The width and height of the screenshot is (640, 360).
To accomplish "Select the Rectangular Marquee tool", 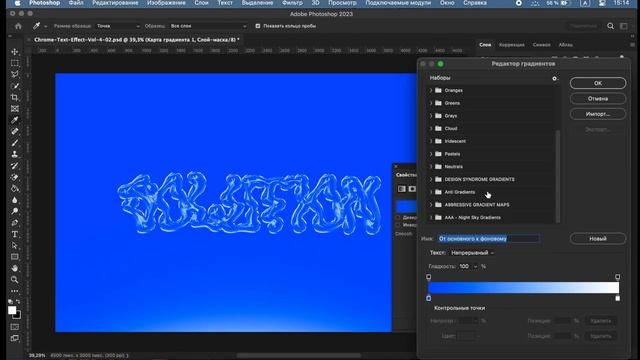I will 15,63.
